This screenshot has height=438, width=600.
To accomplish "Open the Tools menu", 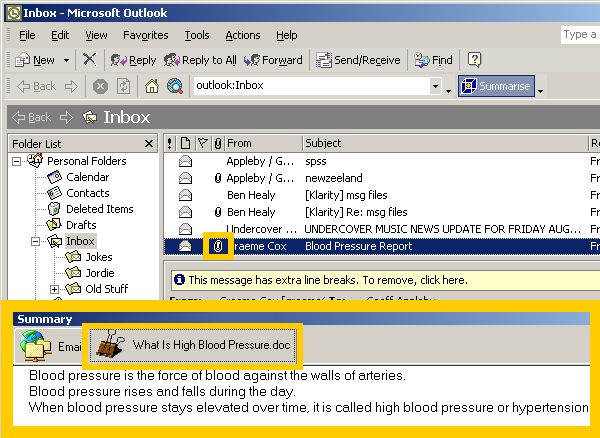I will 197,35.
